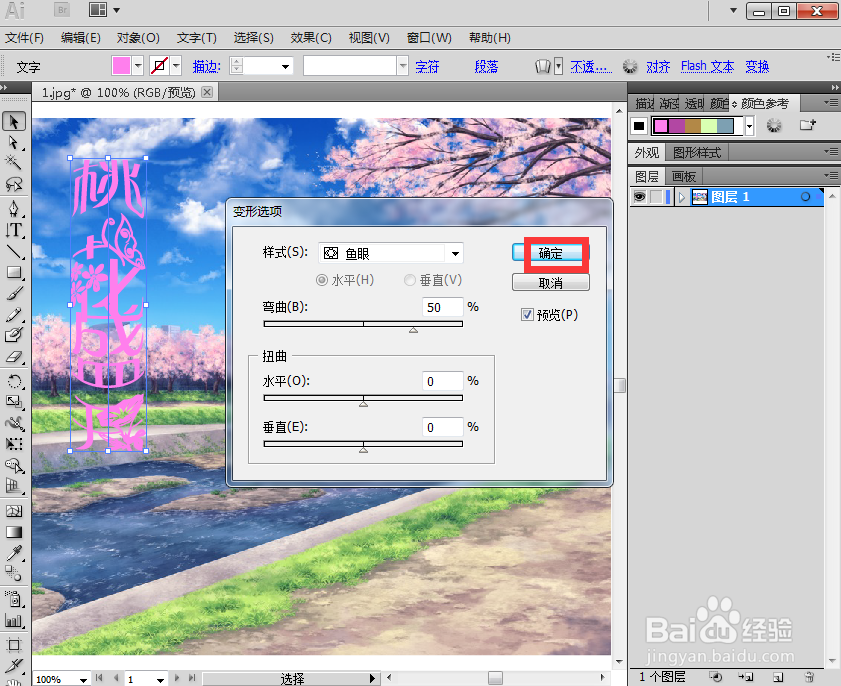Expand 图层 1 disclosure triangle

(682, 197)
